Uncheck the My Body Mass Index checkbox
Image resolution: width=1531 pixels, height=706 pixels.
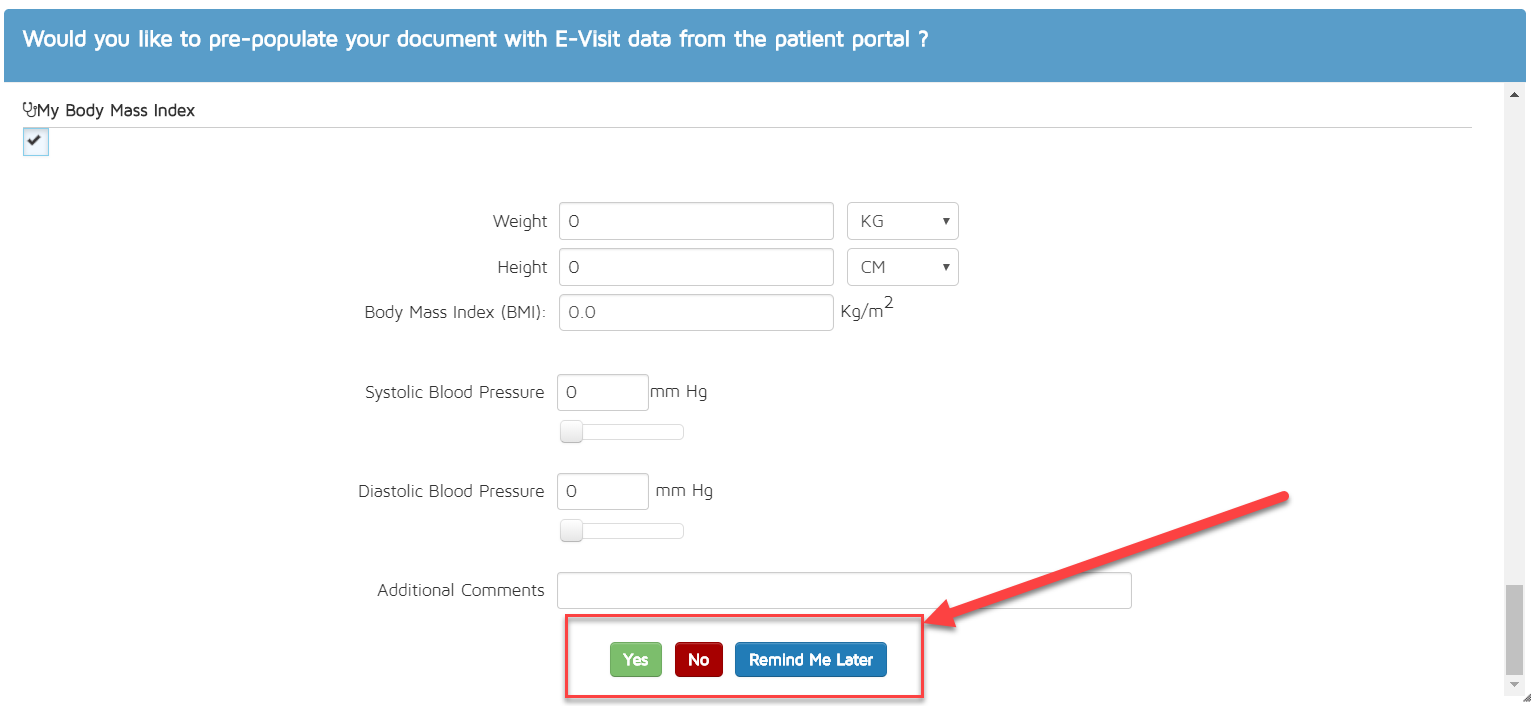[36, 143]
